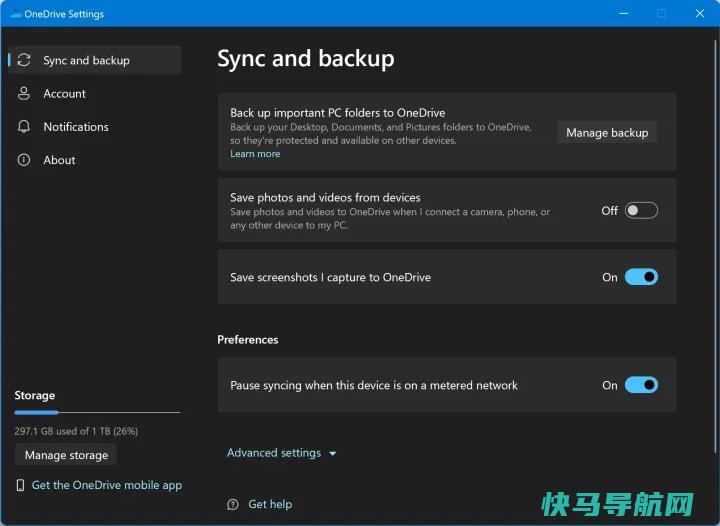Disable pause syncing on metered network
This screenshot has width=720, height=526.
pos(641,385)
